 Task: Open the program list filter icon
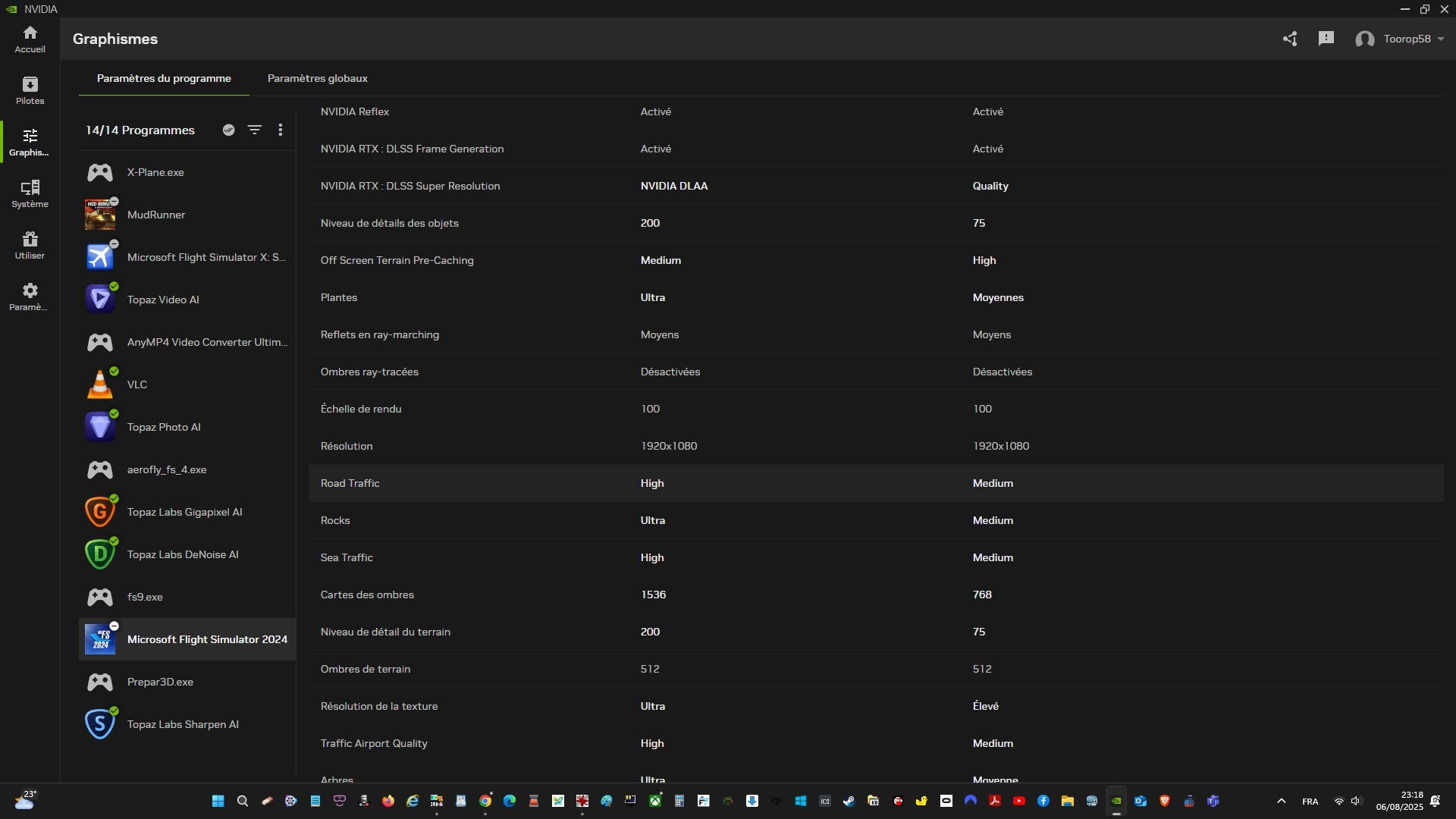255,130
